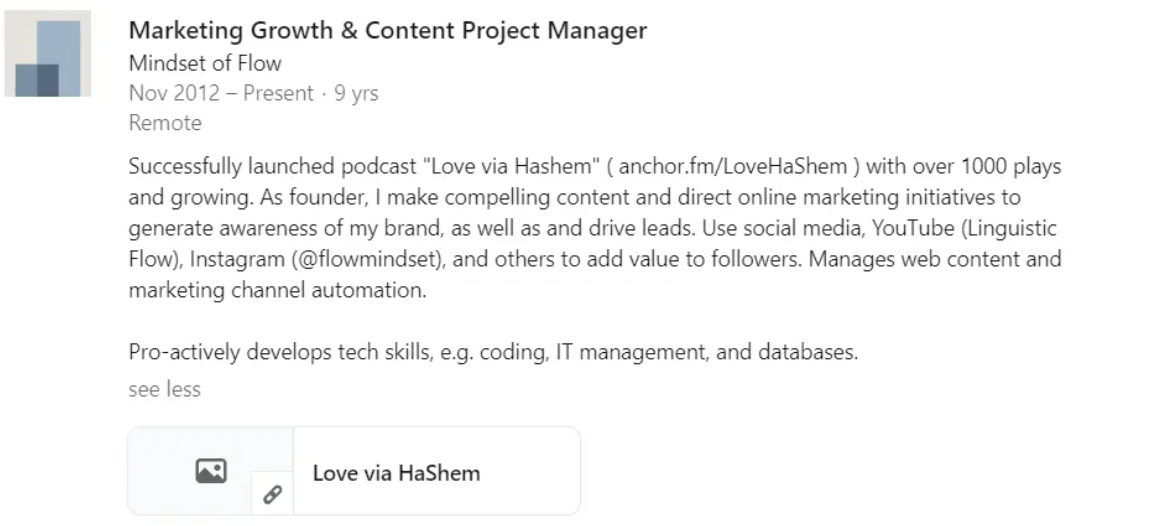Screen dimensions: 1154x526
Task: Collapse the description with 'see less'
Action: coord(164,388)
